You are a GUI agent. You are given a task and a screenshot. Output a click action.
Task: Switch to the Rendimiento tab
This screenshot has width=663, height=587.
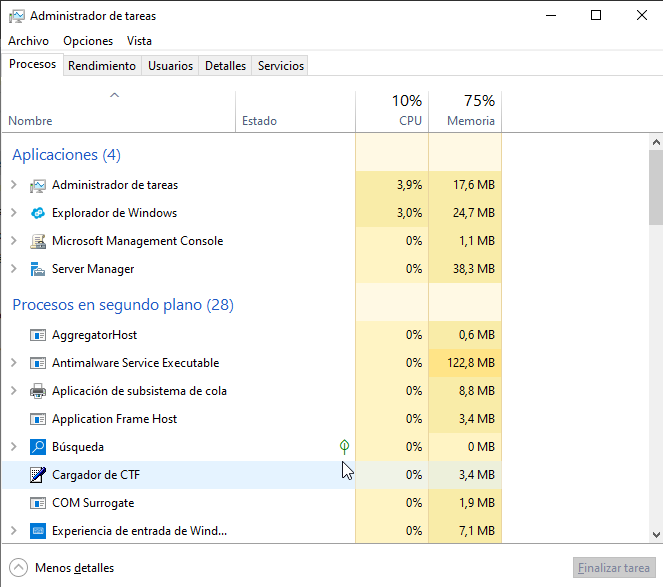click(102, 66)
